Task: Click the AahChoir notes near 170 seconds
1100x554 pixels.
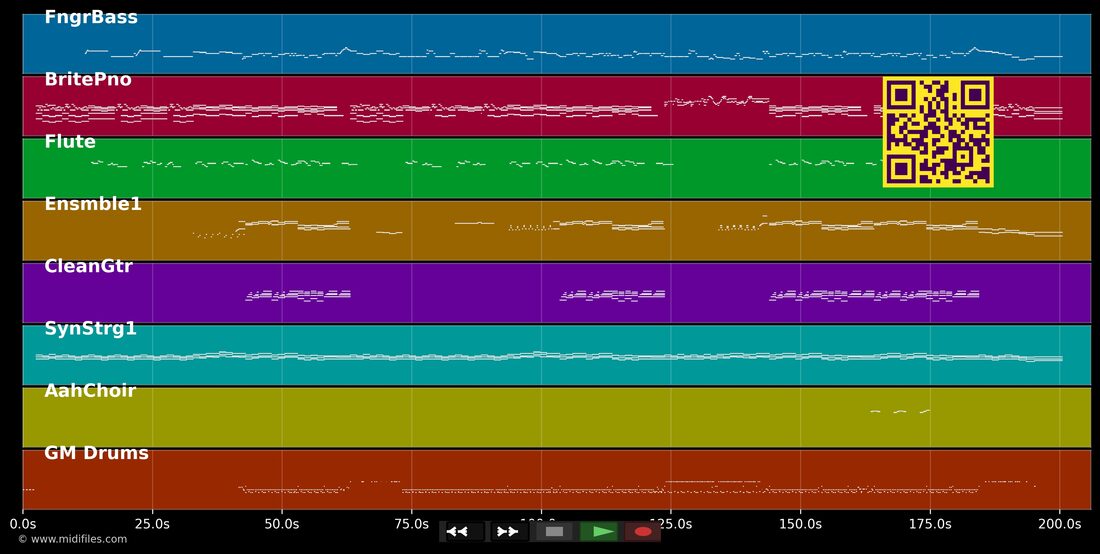Action: click(900, 411)
